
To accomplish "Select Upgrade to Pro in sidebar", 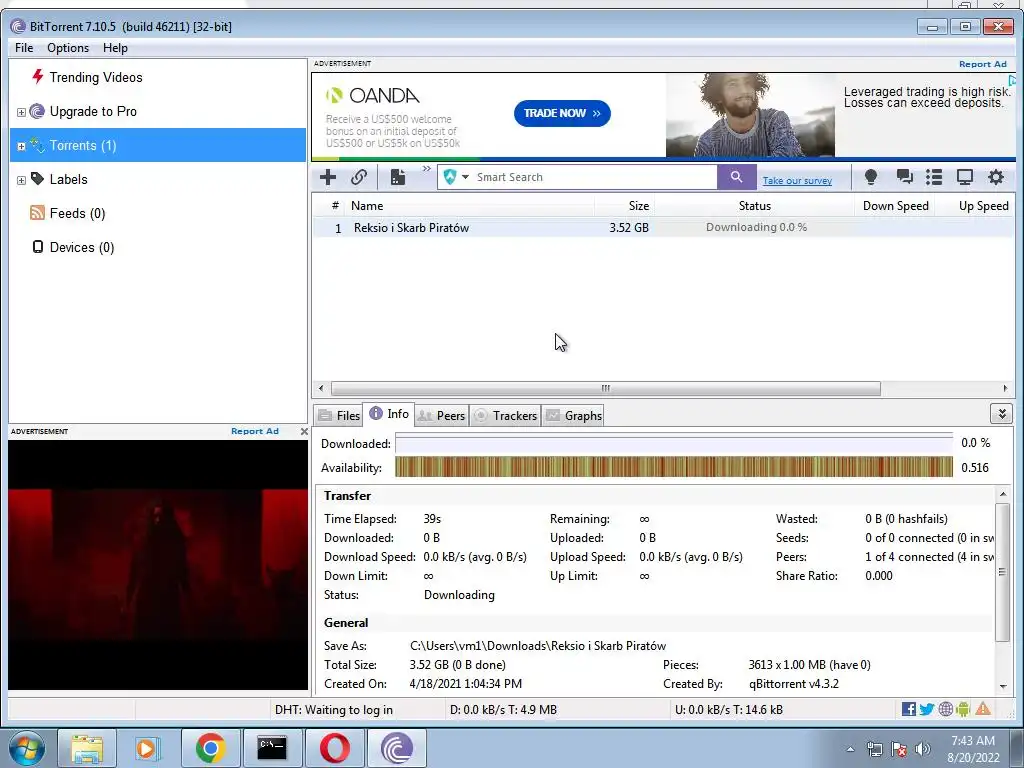I will 93,111.
